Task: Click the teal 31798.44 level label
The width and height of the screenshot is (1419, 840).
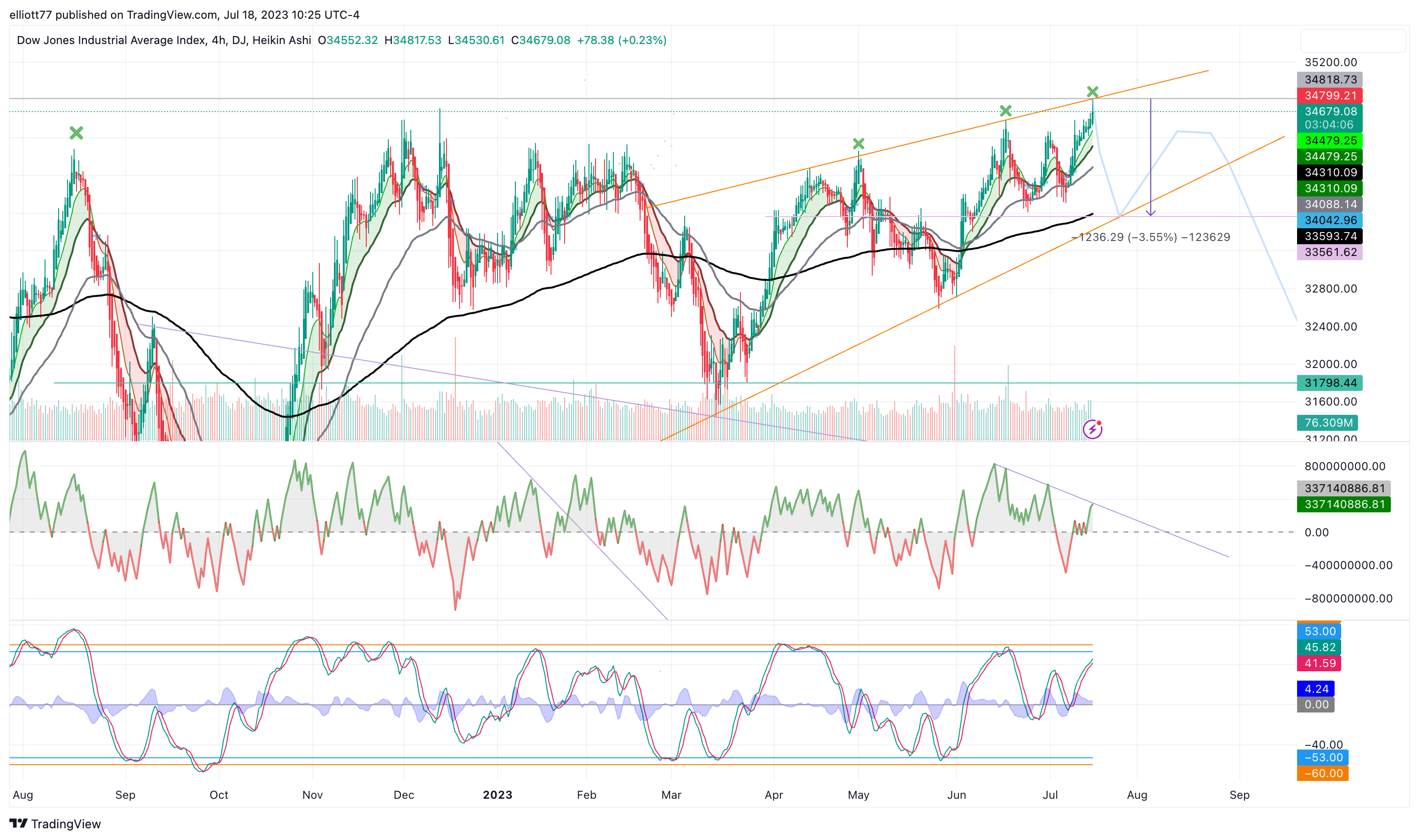Action: point(1329,383)
